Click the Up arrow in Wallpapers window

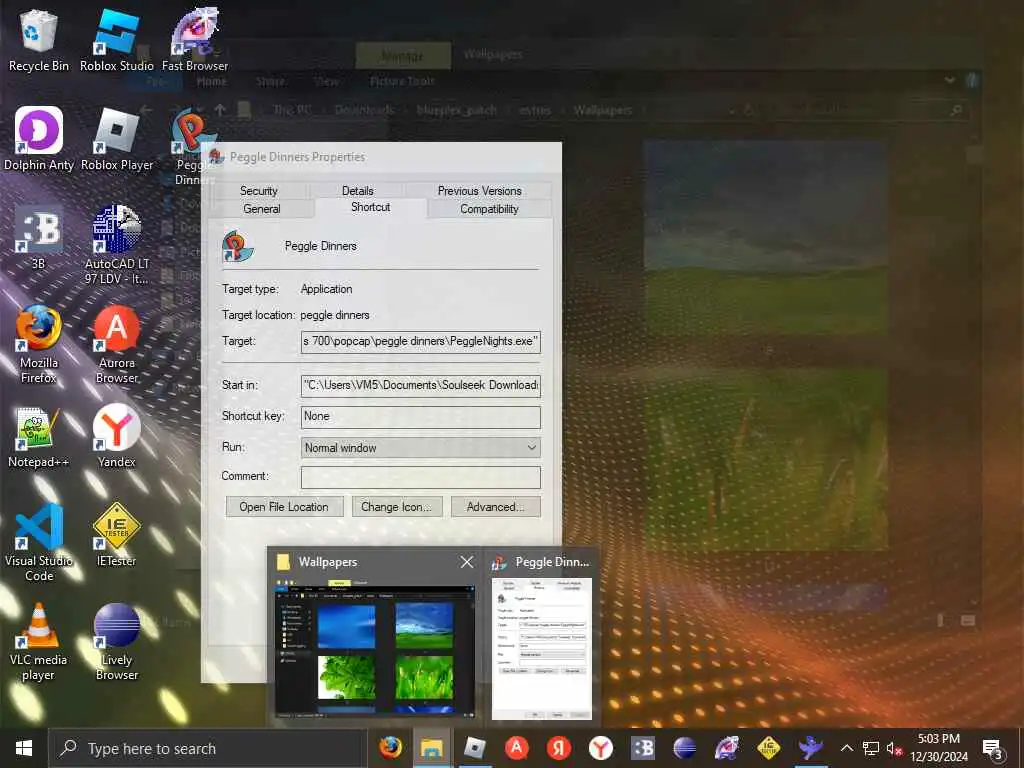point(220,110)
